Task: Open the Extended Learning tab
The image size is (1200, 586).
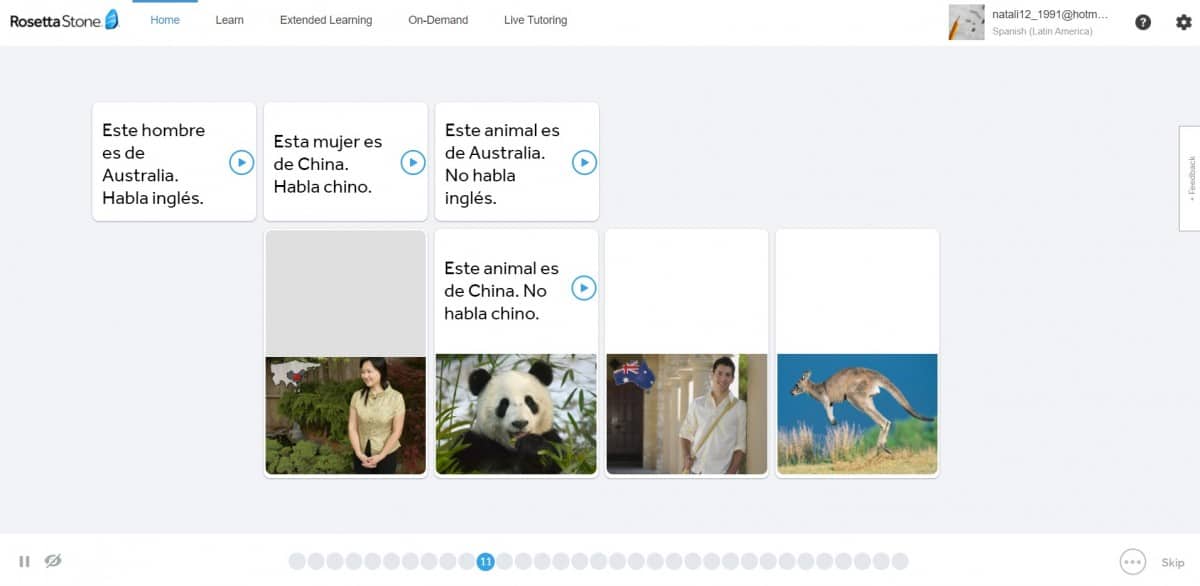Action: click(x=326, y=20)
